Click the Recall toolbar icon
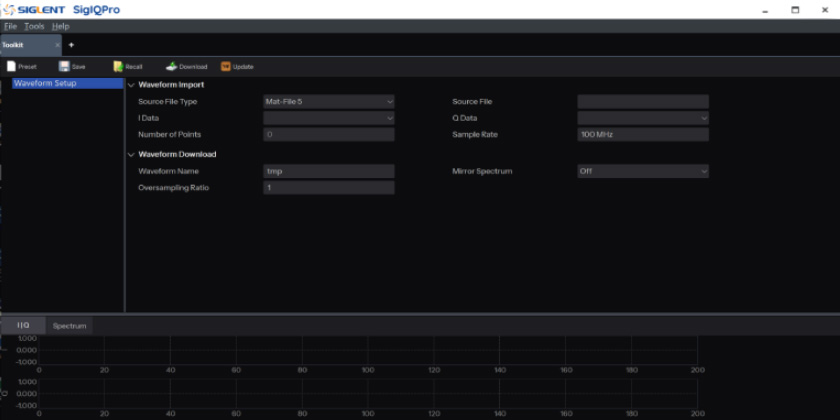The image size is (840, 420). click(x=118, y=66)
